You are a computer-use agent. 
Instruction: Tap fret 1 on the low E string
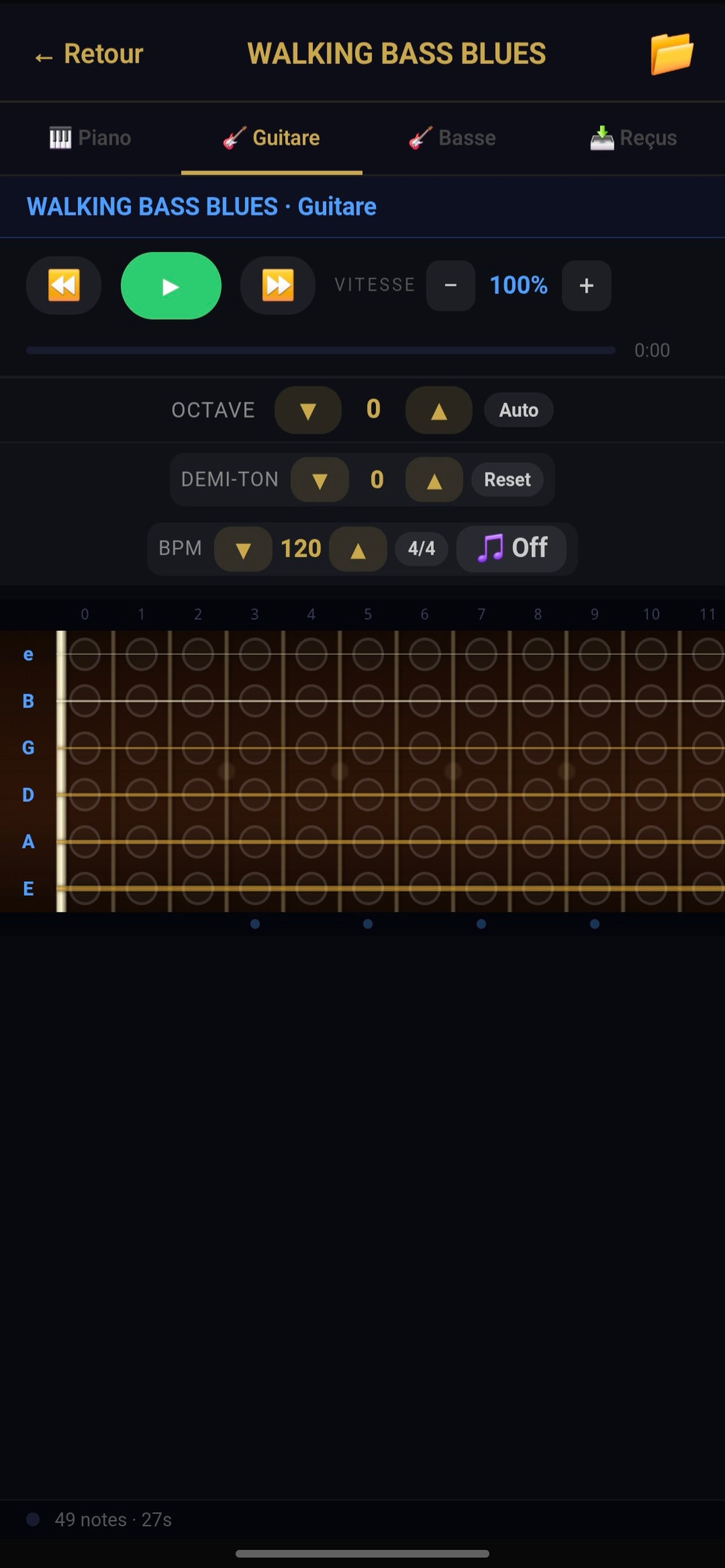[141, 888]
